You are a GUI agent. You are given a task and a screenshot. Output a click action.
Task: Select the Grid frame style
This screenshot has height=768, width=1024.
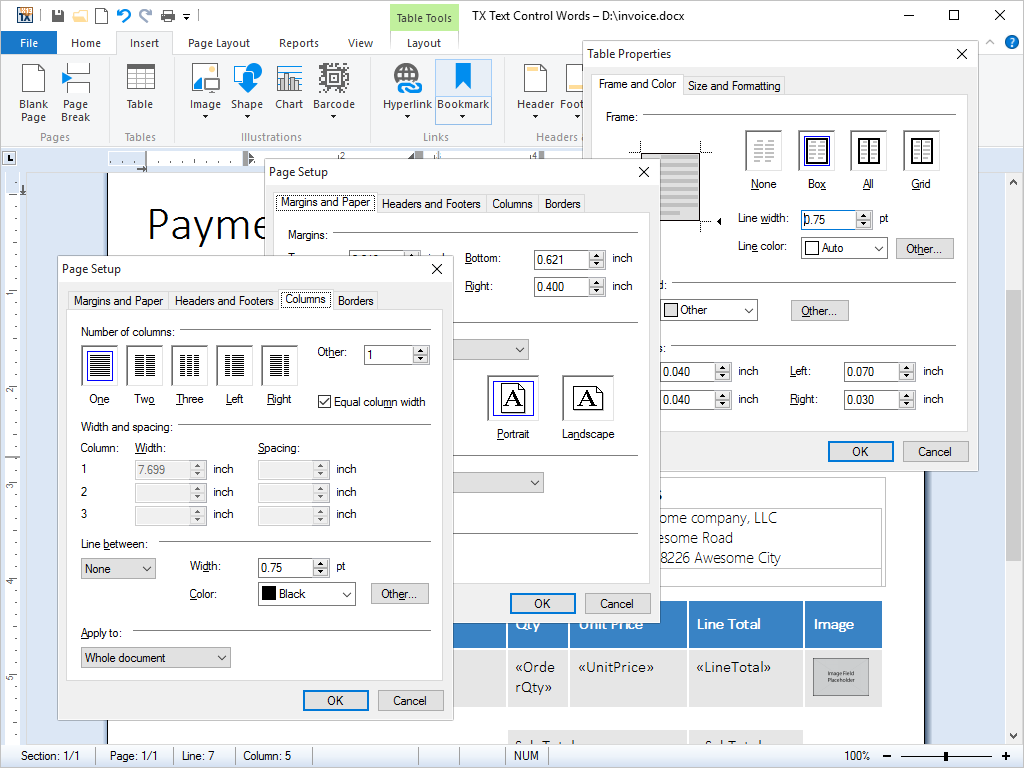click(x=920, y=152)
